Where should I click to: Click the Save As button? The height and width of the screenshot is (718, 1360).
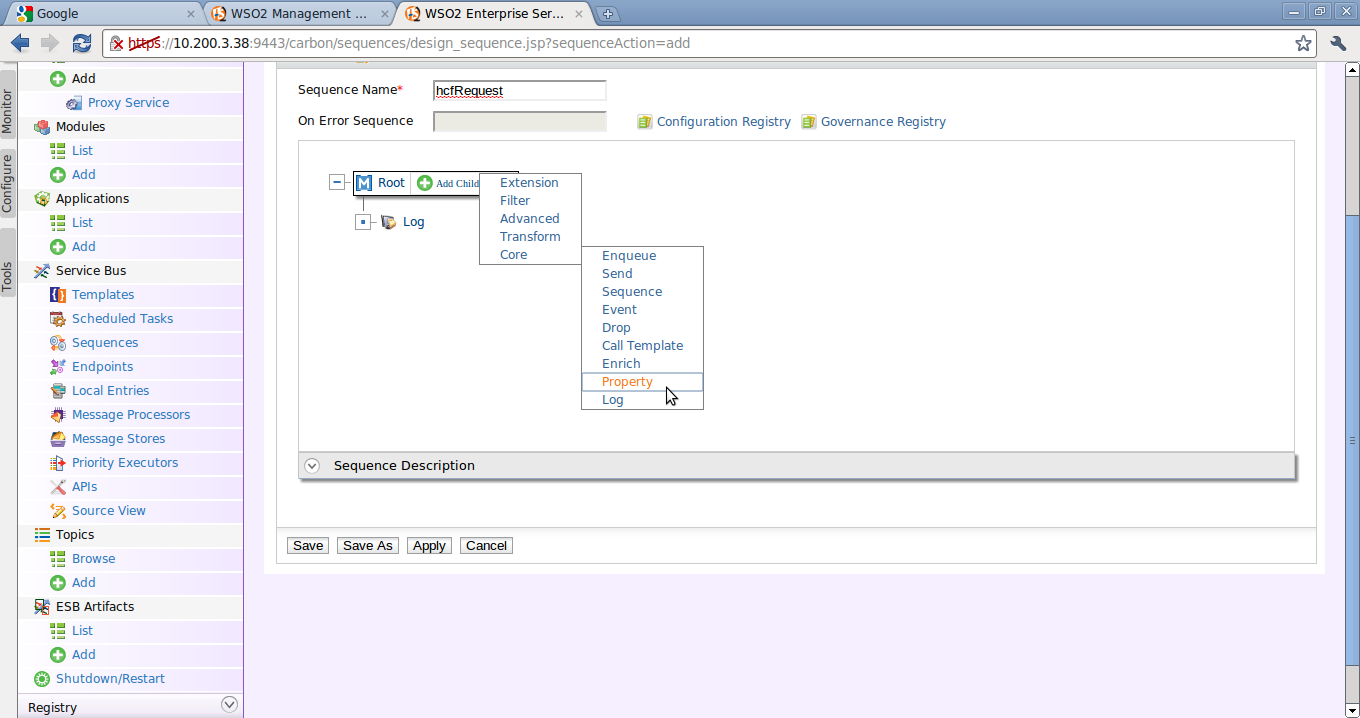(x=368, y=546)
